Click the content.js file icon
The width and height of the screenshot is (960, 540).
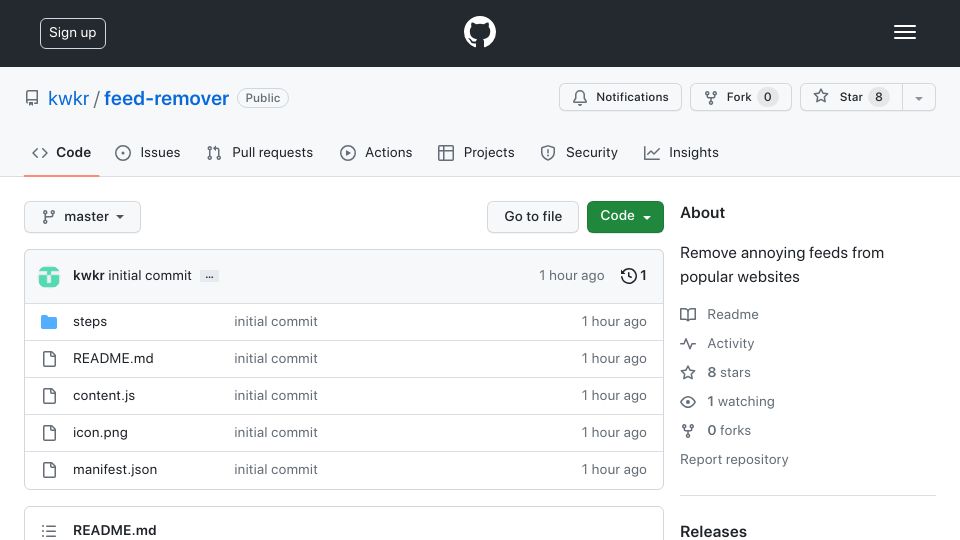click(50, 396)
